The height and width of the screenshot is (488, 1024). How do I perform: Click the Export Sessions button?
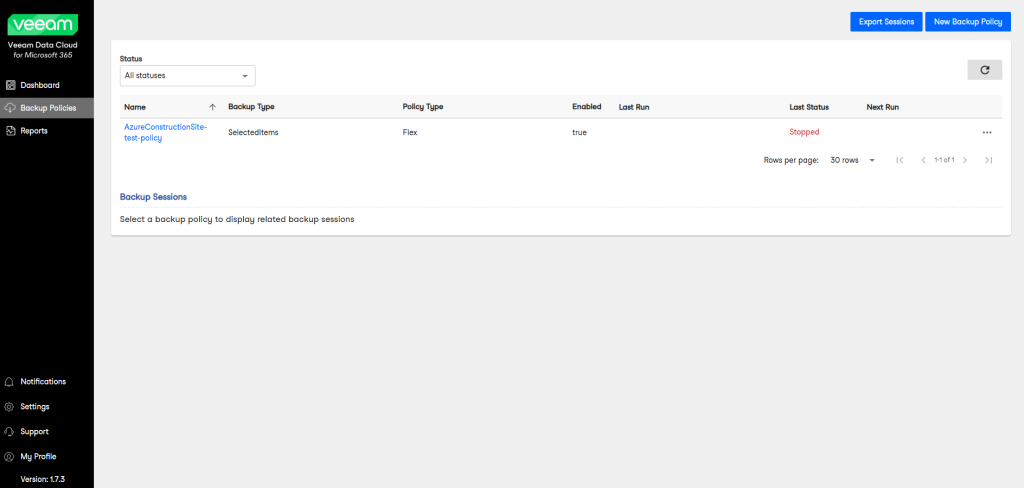pyautogui.click(x=886, y=22)
